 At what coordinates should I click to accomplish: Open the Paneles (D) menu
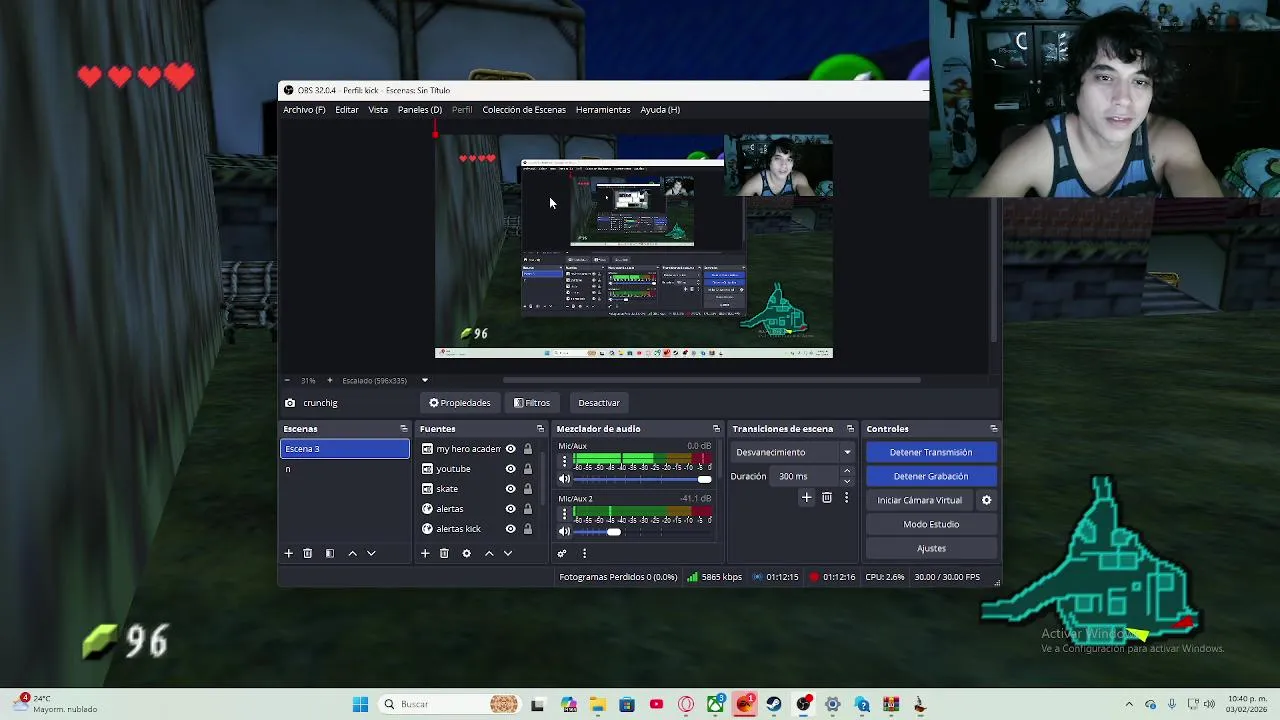tap(420, 110)
